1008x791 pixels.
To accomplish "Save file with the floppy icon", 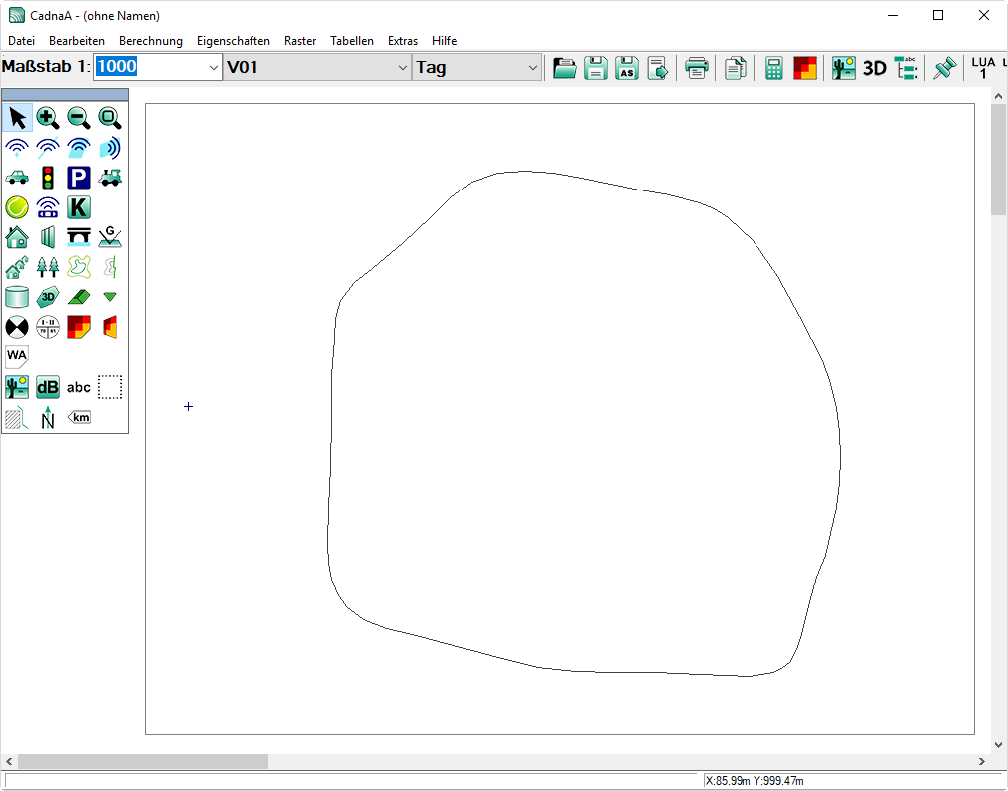I will 596,68.
